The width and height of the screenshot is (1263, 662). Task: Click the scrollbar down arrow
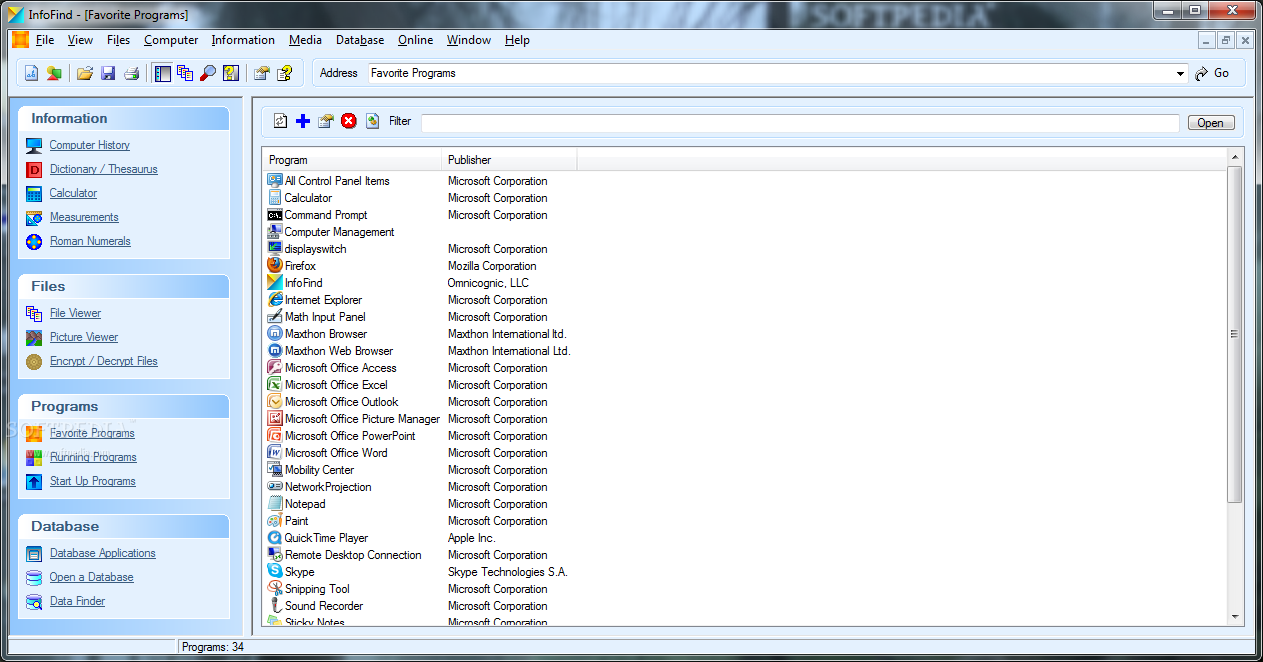tap(1234, 617)
